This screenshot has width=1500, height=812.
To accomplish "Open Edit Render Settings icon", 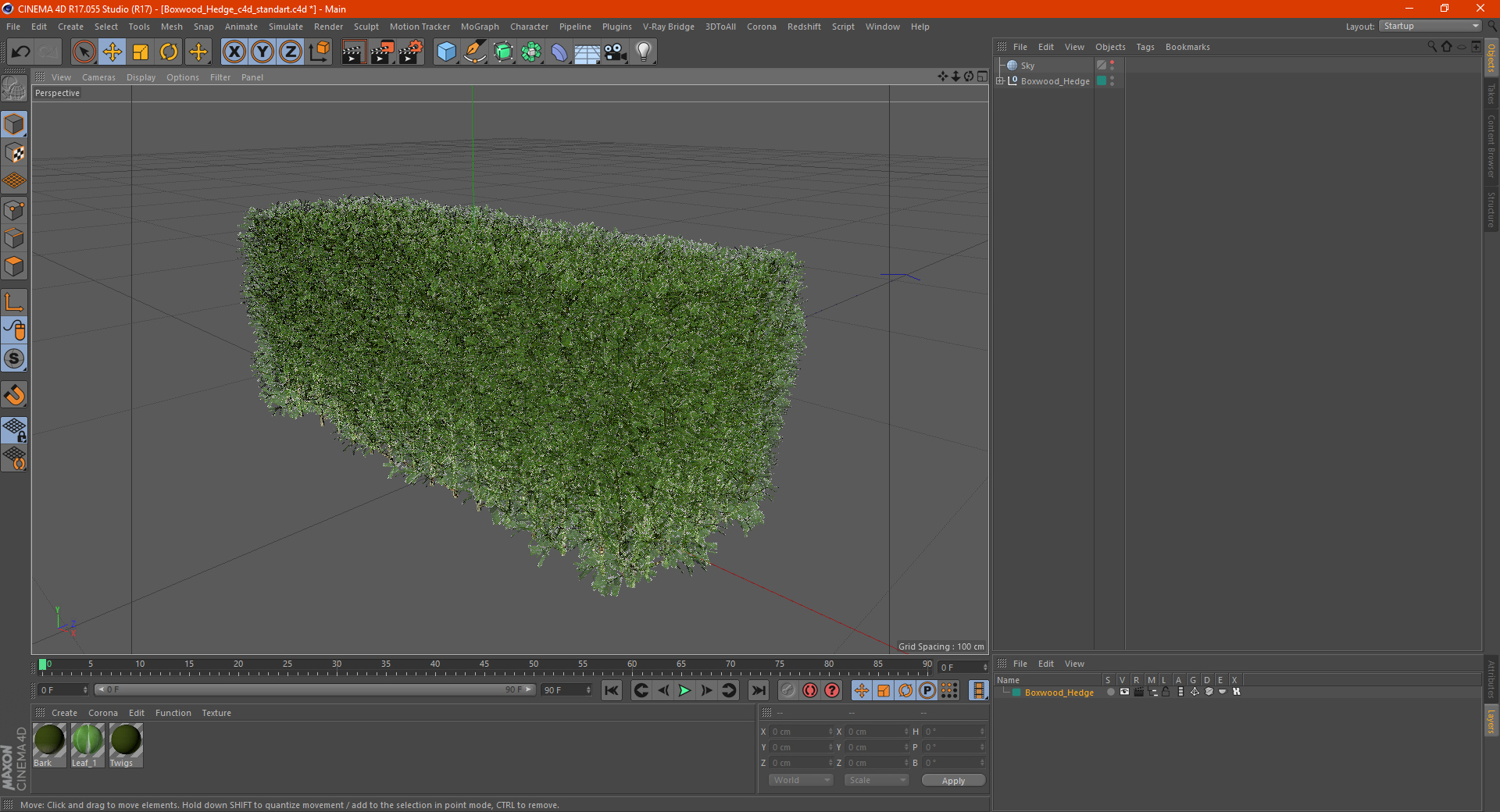I will coord(411,52).
